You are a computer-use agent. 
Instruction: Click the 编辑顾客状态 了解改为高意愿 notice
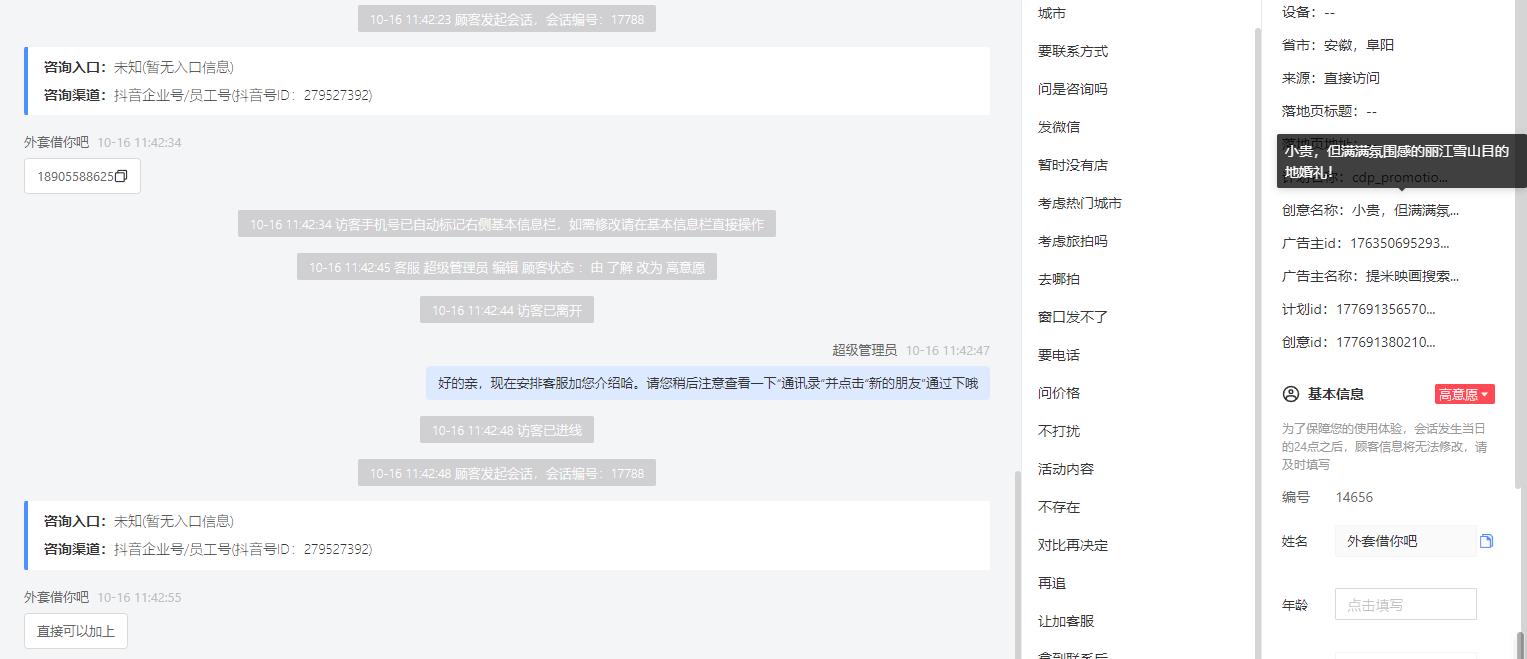[x=507, y=267]
